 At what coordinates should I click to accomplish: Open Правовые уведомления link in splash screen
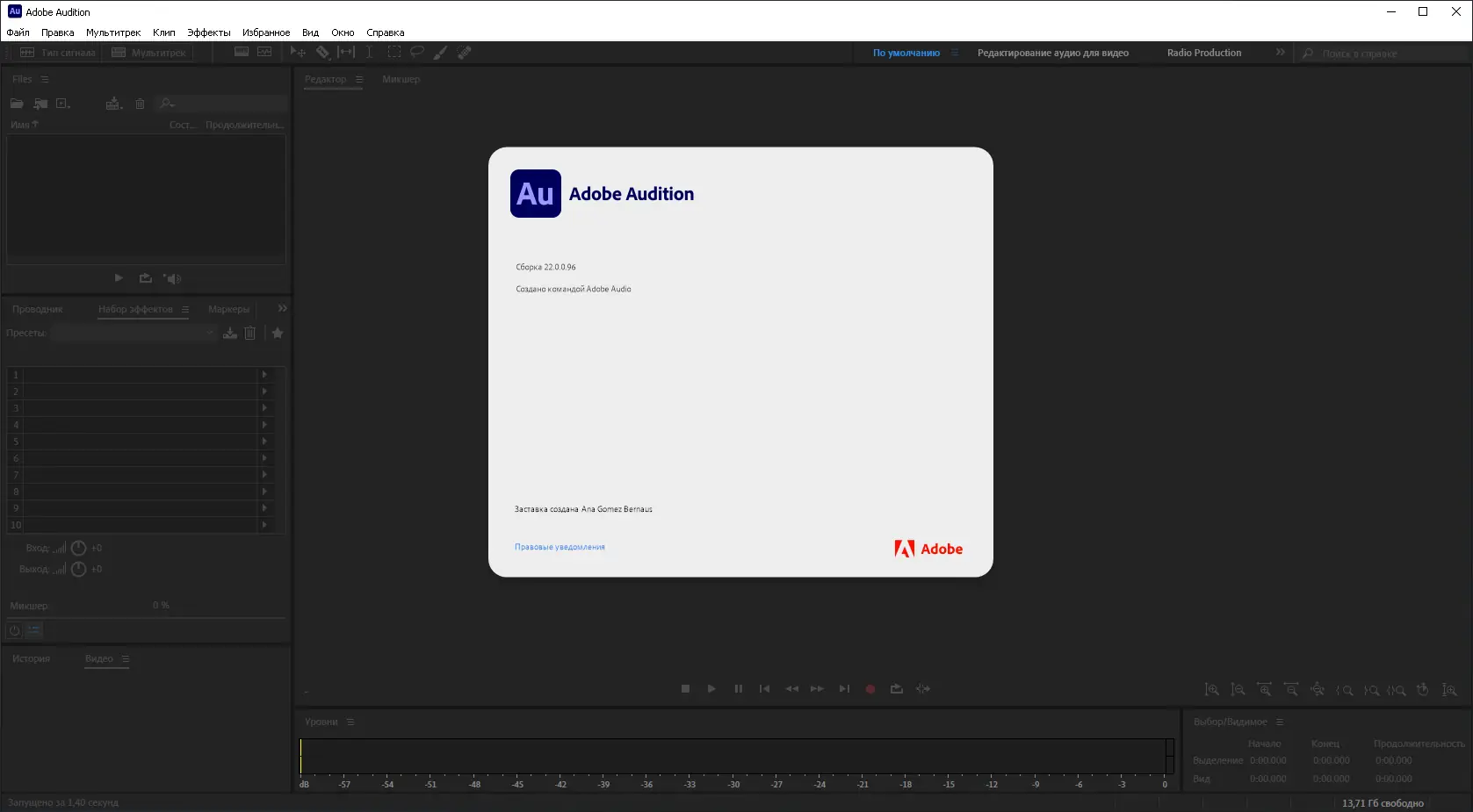pos(560,546)
